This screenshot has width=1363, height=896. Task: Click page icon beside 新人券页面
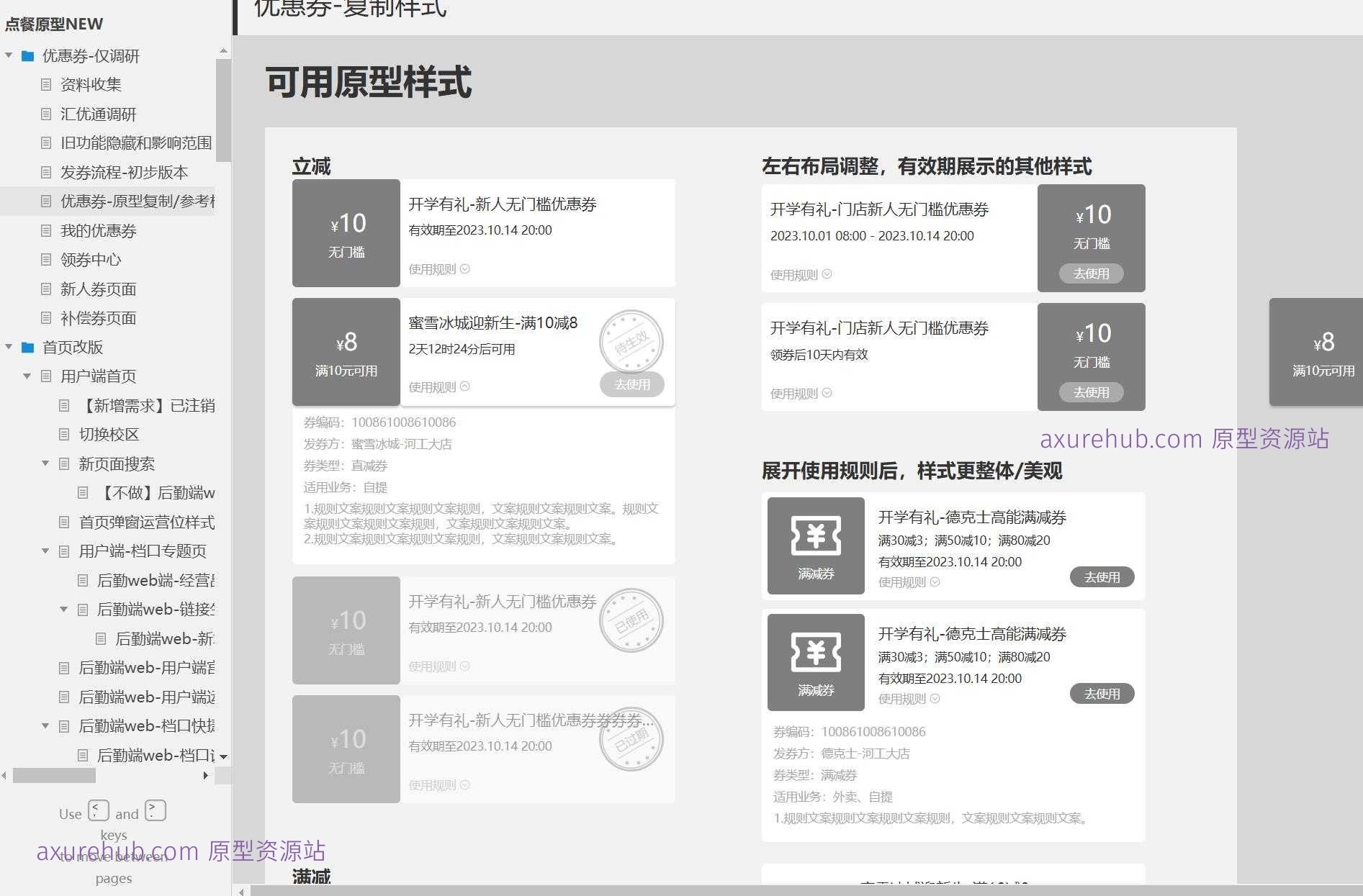[46, 289]
